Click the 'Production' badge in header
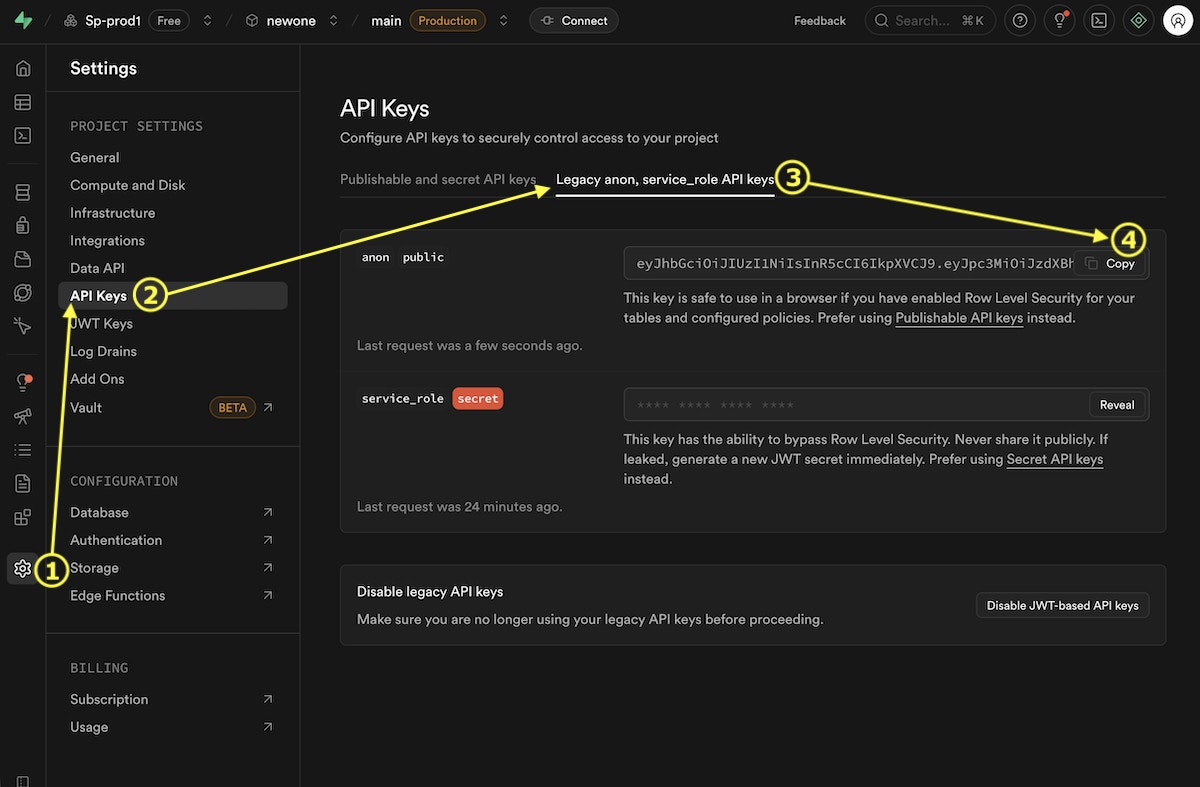The height and width of the screenshot is (787, 1200). click(447, 20)
